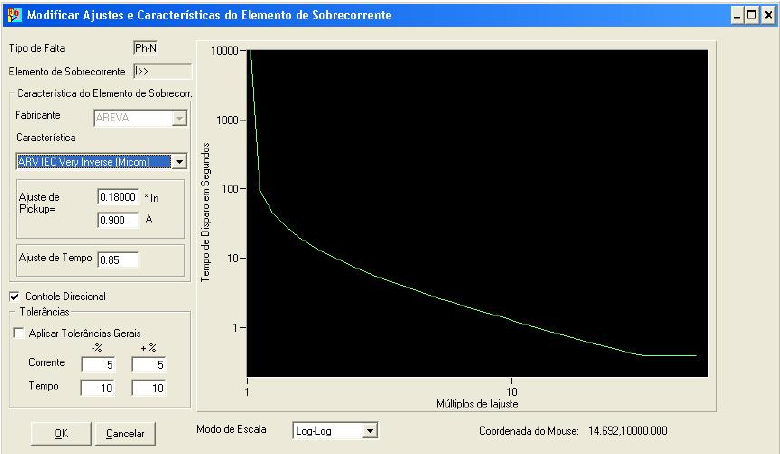Close the dialog with the X button
The image size is (780, 454).
pos(768,15)
